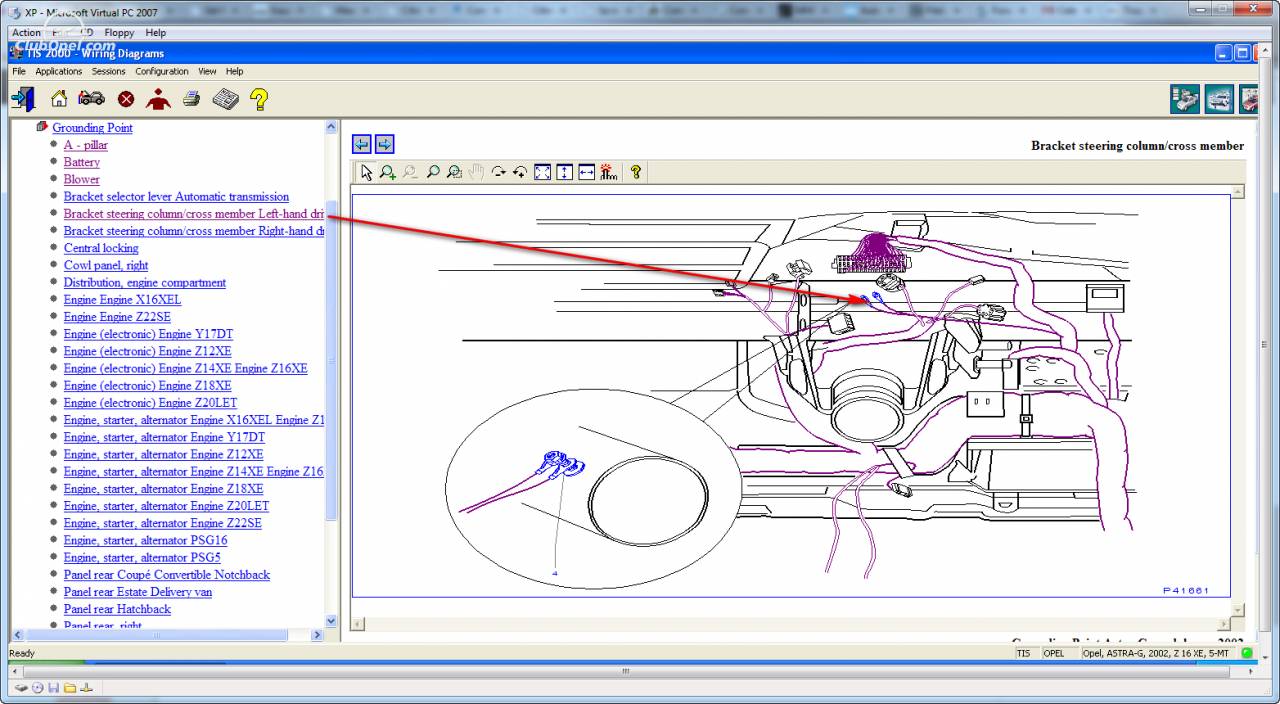Open the newspaper bulletin icon
Image resolution: width=1280 pixels, height=704 pixels.
tap(225, 99)
